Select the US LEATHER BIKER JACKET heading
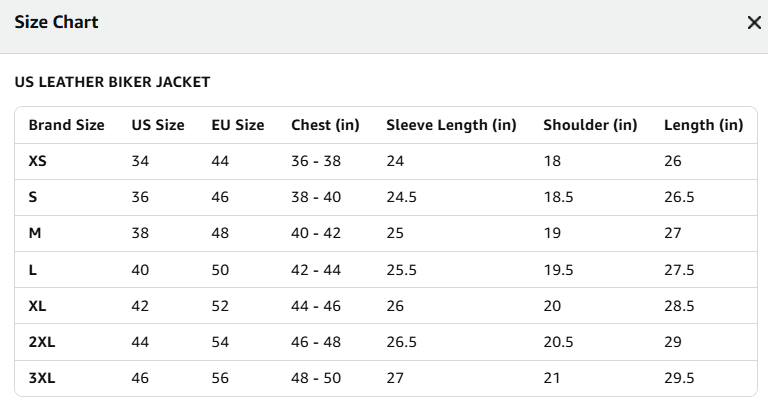 (112, 82)
